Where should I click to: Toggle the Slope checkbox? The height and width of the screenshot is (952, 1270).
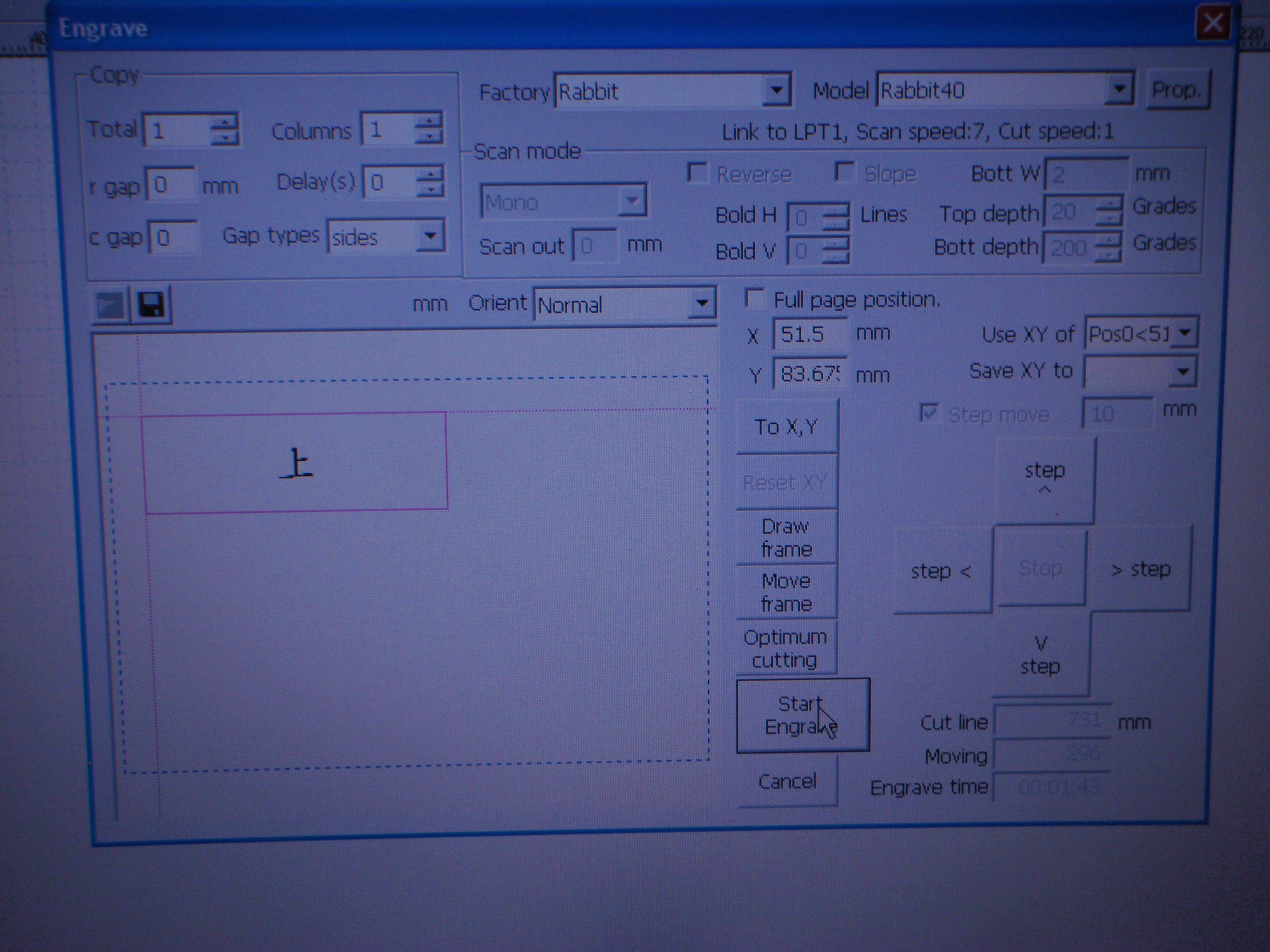coord(845,171)
